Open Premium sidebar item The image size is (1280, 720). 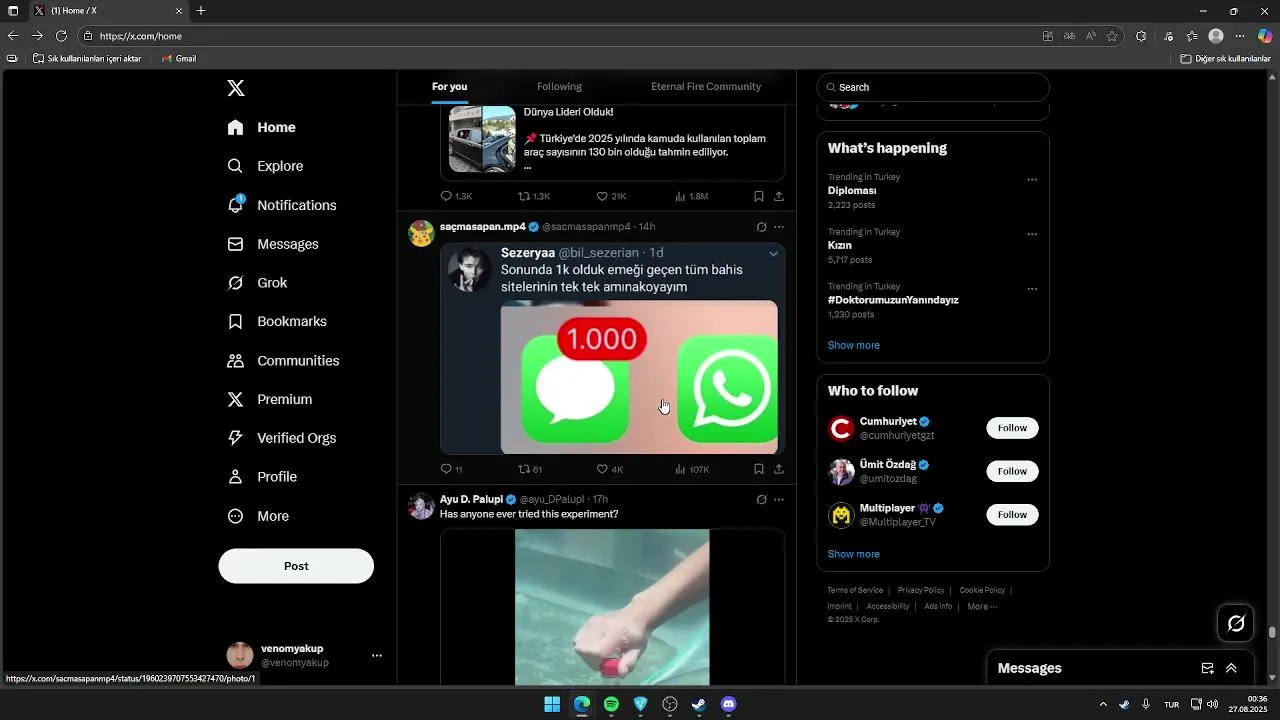(270, 399)
